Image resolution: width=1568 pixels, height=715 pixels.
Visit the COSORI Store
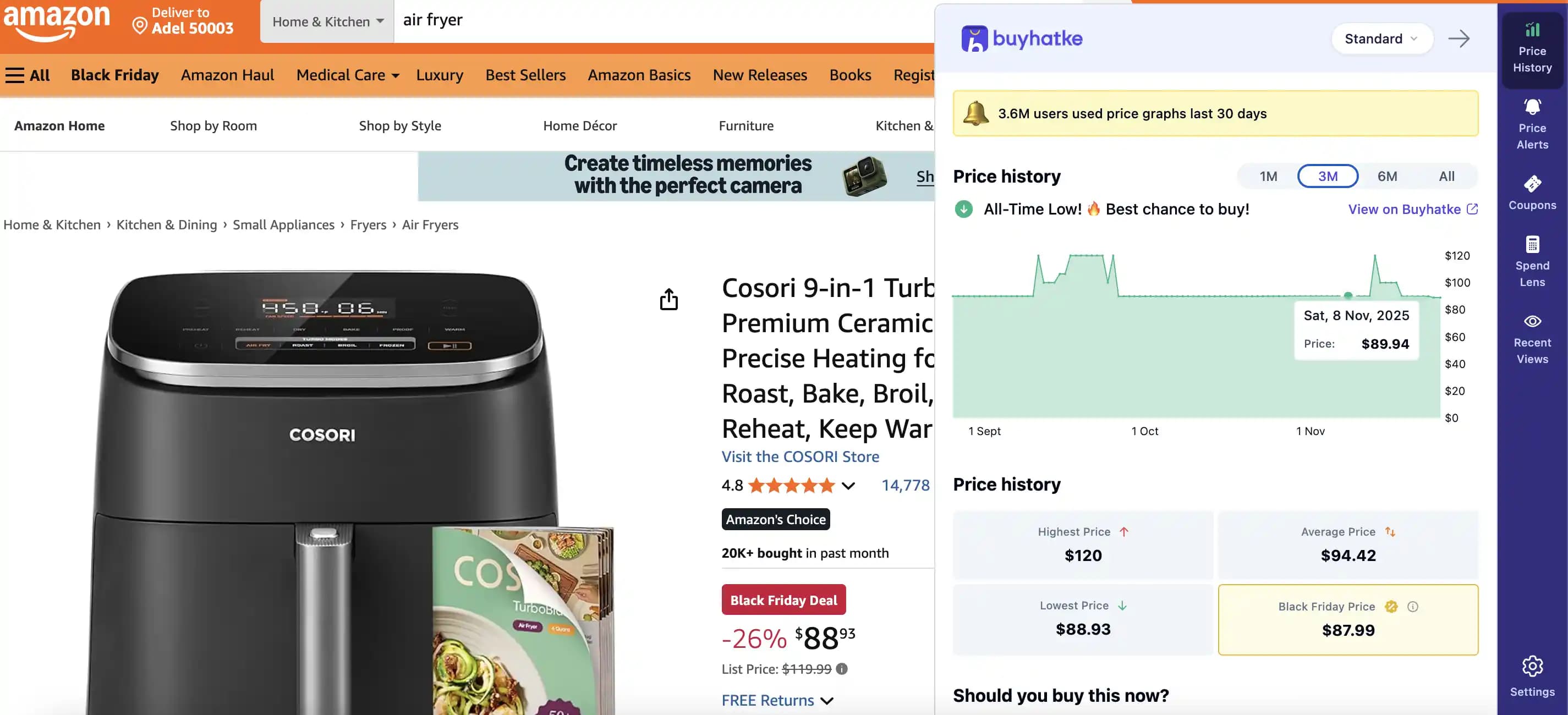pos(800,456)
